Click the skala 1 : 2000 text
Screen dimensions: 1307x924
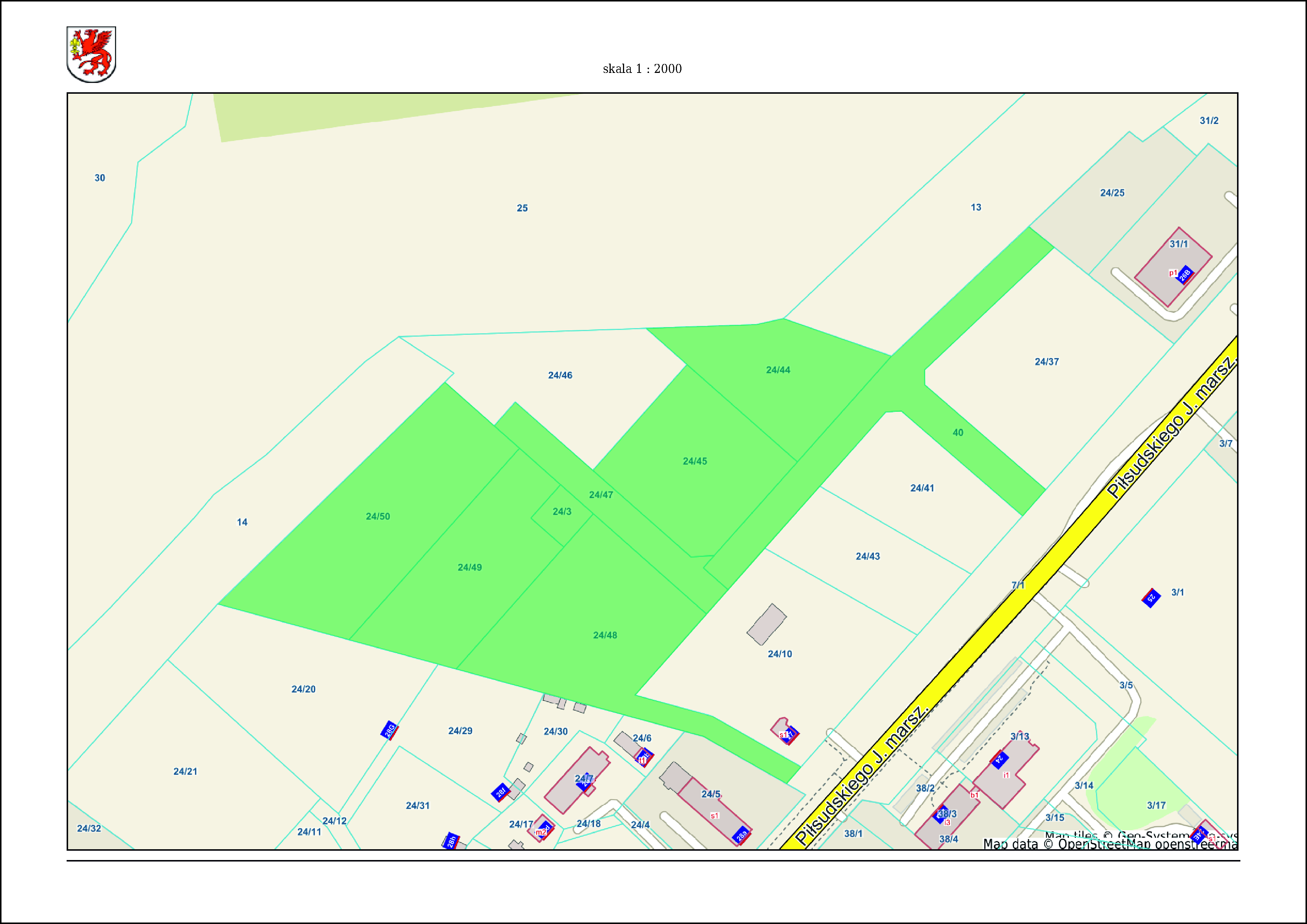[642, 69]
